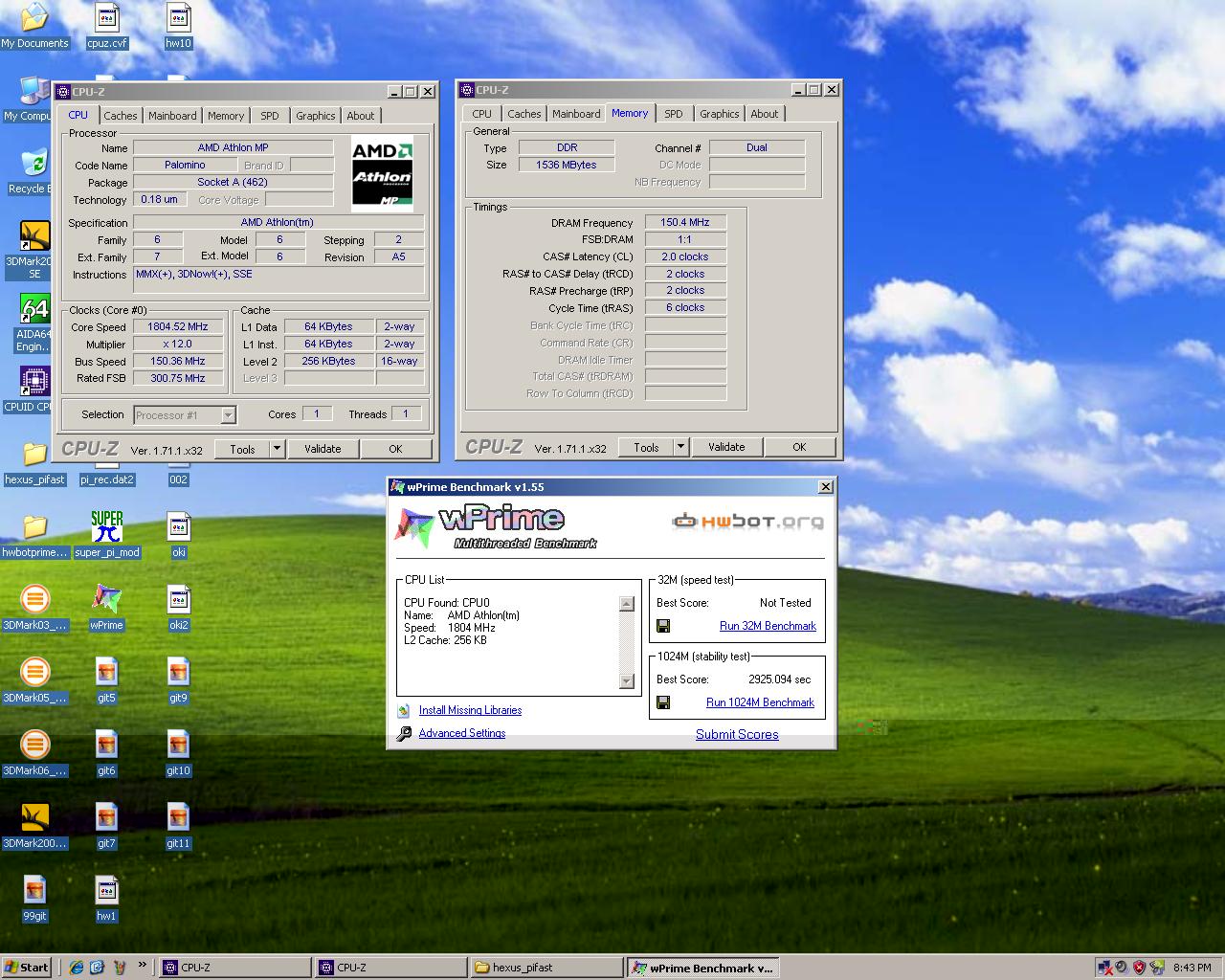
Task: Click hwbot.org logo in wPrime
Action: coord(747,522)
